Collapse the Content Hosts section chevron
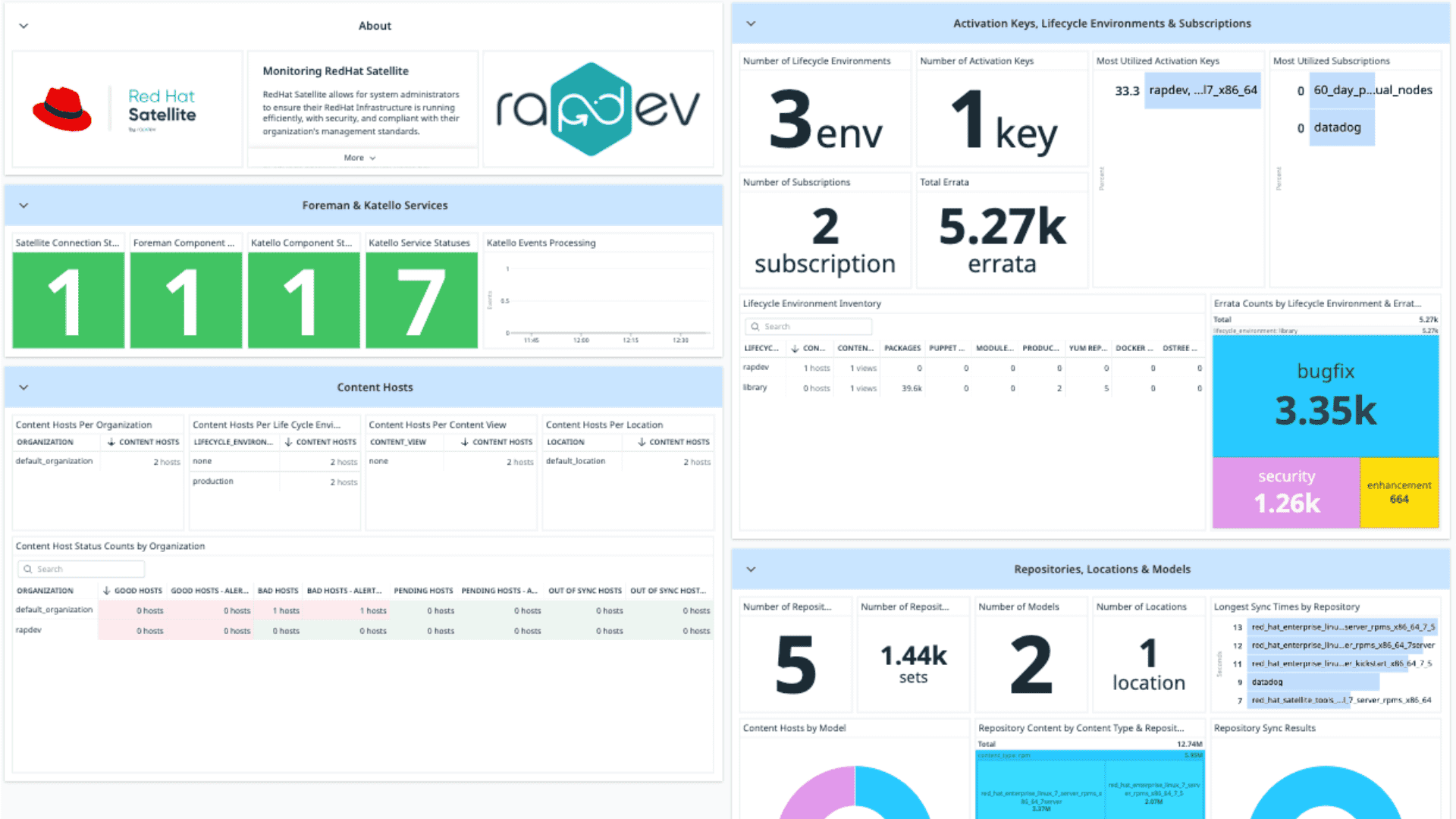 coord(24,388)
